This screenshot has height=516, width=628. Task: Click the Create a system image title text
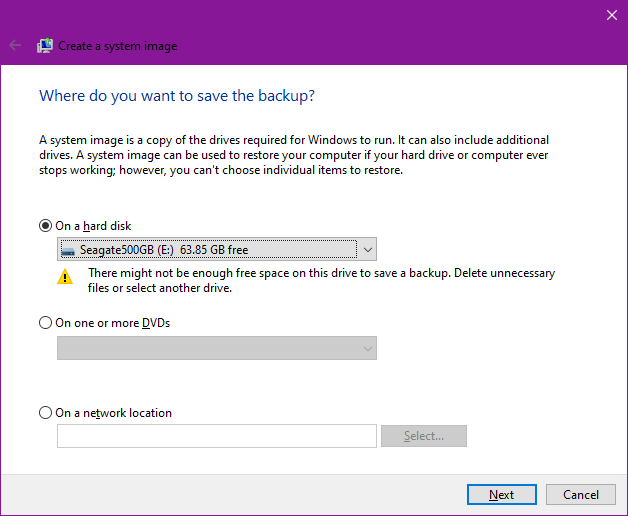click(x=118, y=46)
